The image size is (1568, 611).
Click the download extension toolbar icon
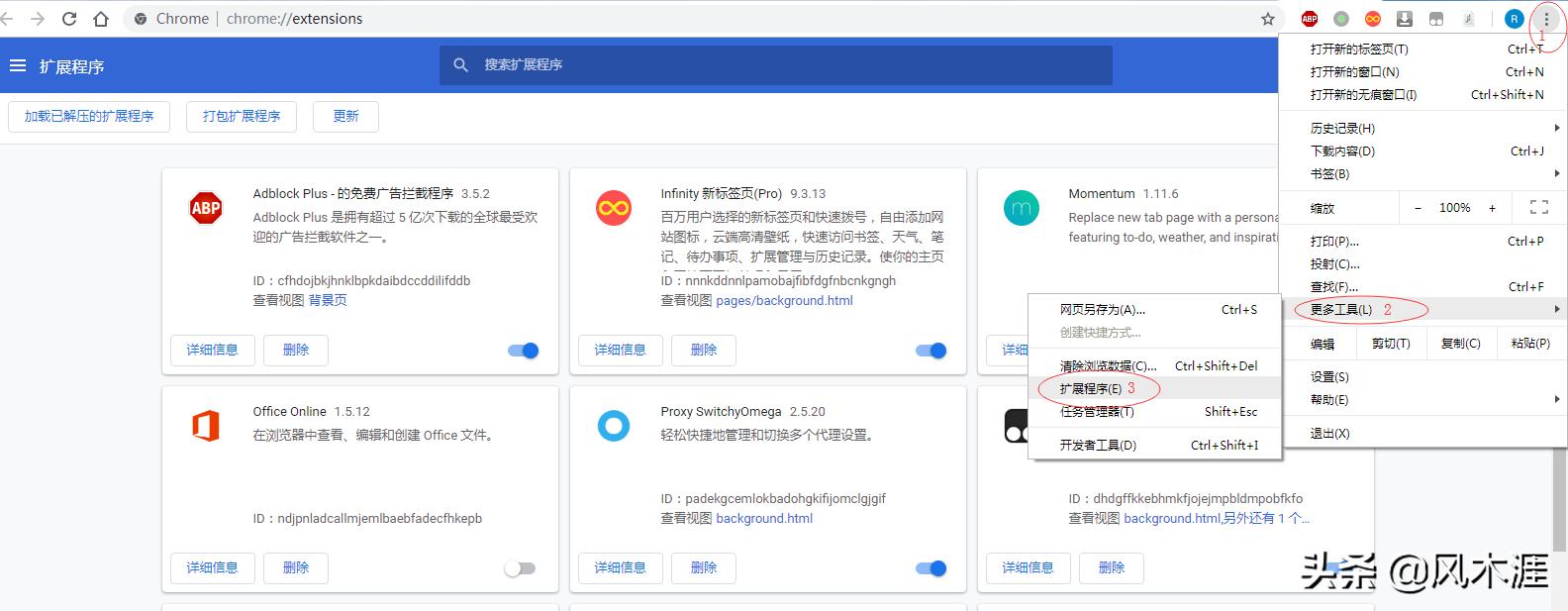(x=1405, y=19)
